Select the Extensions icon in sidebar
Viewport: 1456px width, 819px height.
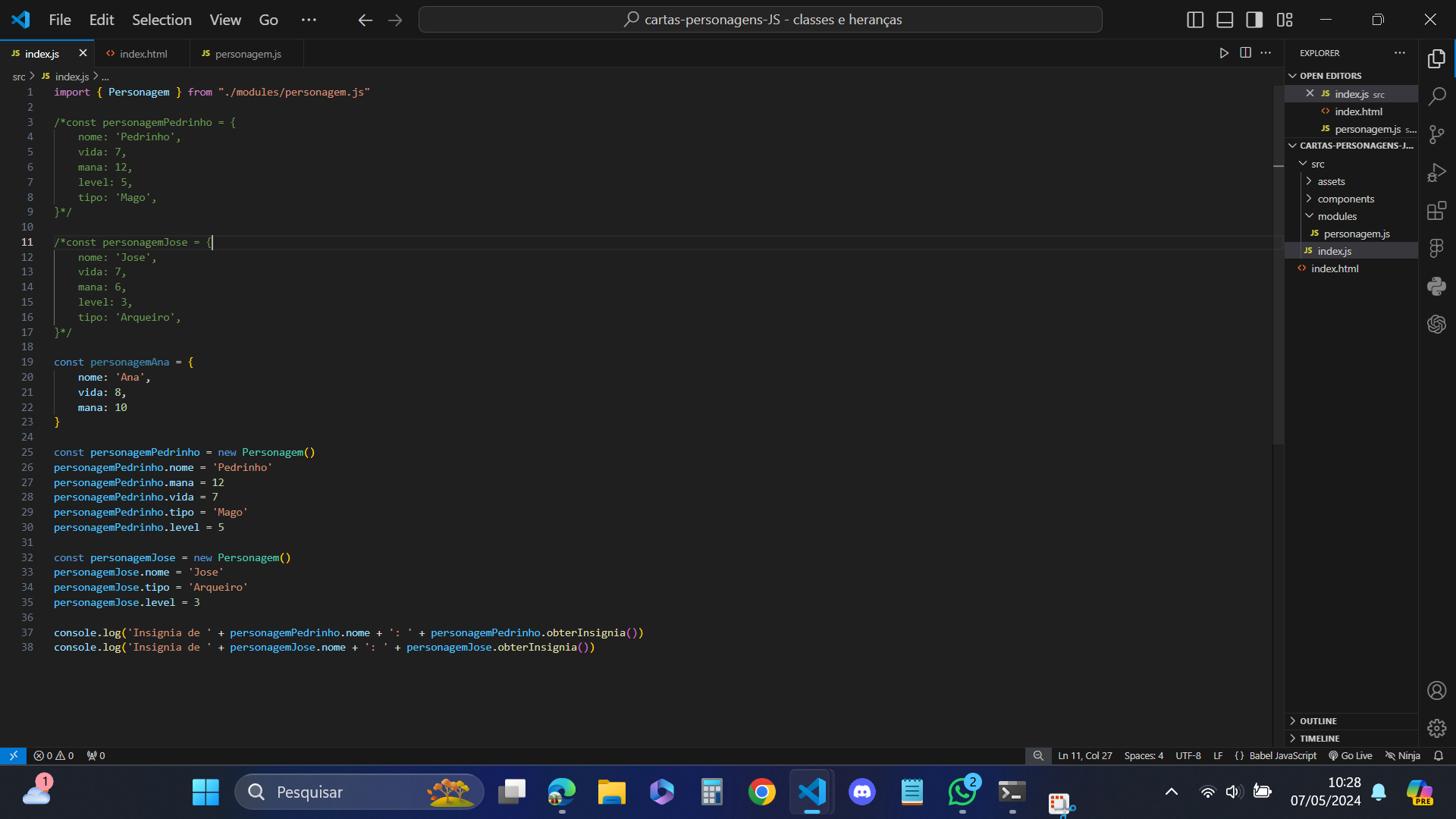[1438, 211]
